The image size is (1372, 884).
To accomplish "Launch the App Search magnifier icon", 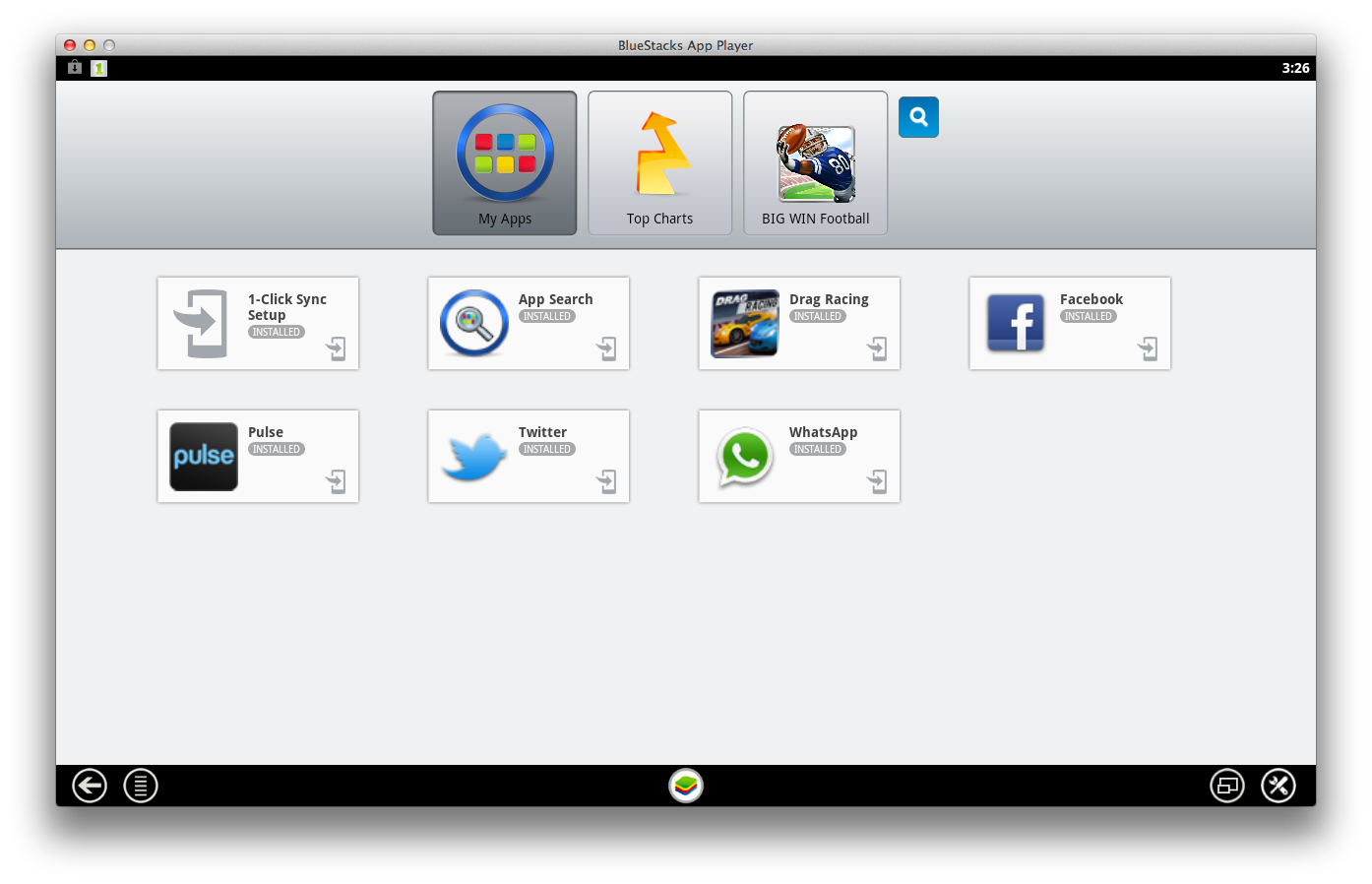I will coord(474,323).
